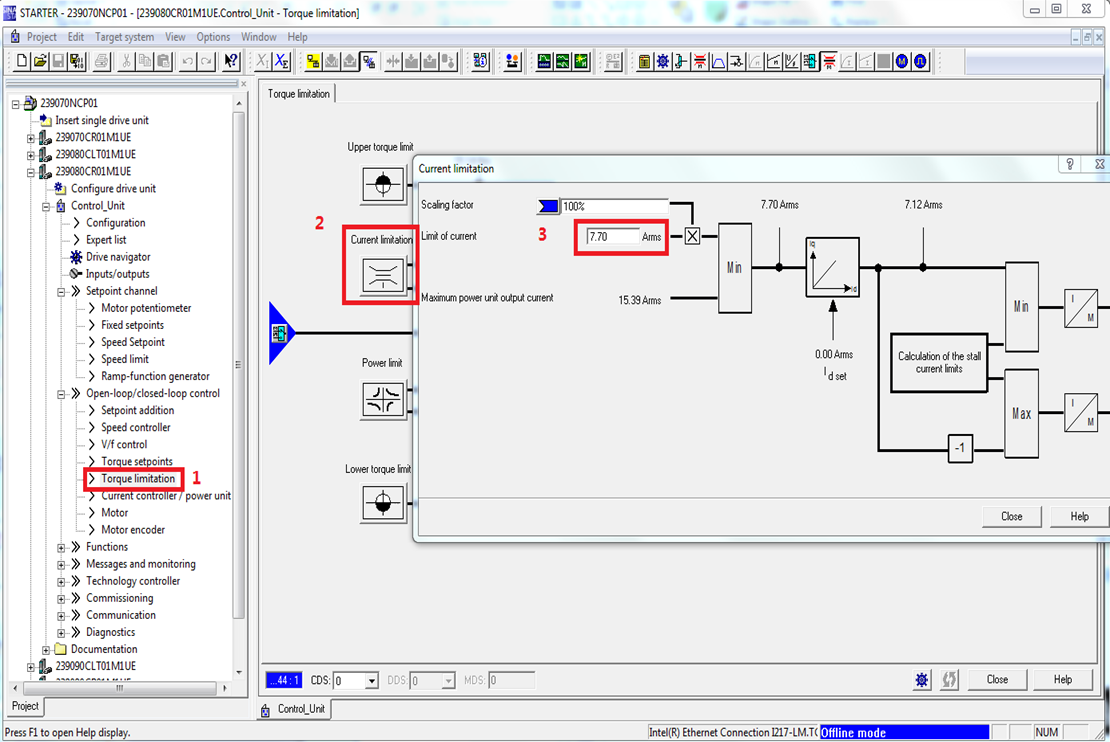Collapse the Setpoint channel tree node
Image resolution: width=1110 pixels, height=742 pixels.
61,291
